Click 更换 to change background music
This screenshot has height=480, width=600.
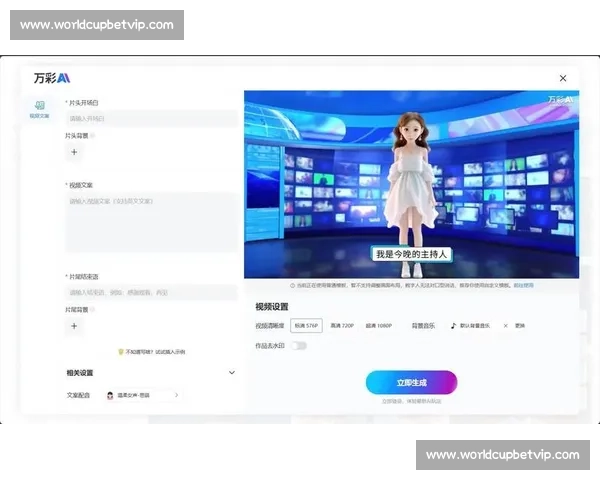pyautogui.click(x=520, y=326)
